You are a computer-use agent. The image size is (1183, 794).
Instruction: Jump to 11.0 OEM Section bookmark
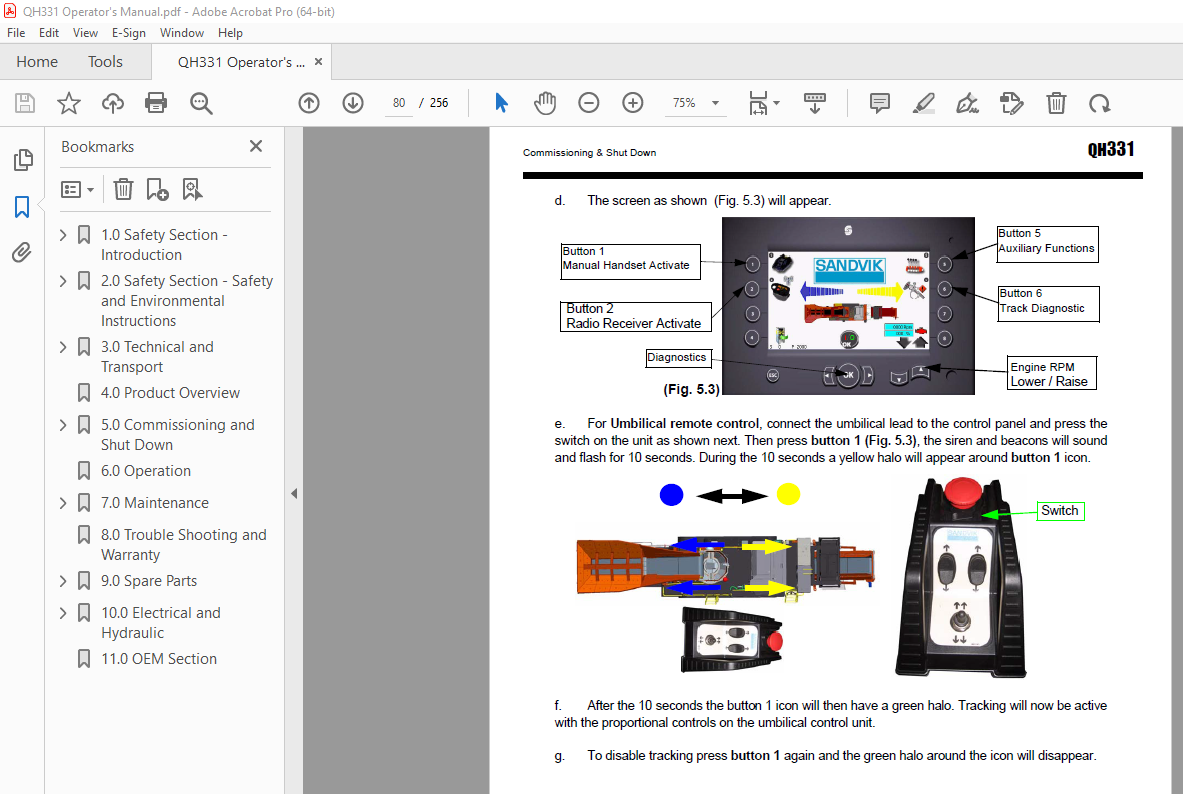[158, 659]
